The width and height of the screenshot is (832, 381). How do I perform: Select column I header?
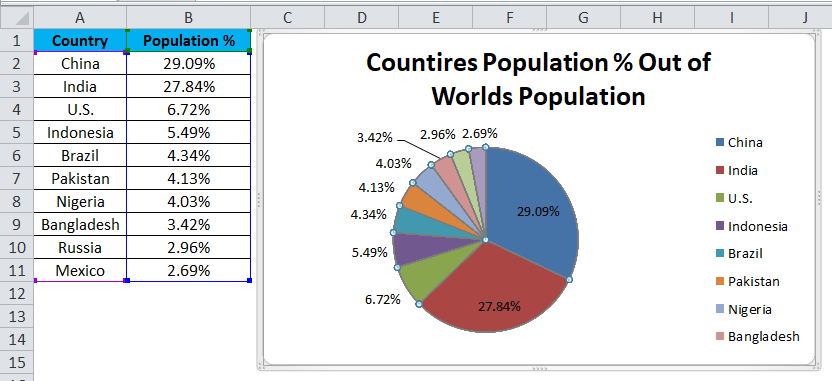731,18
